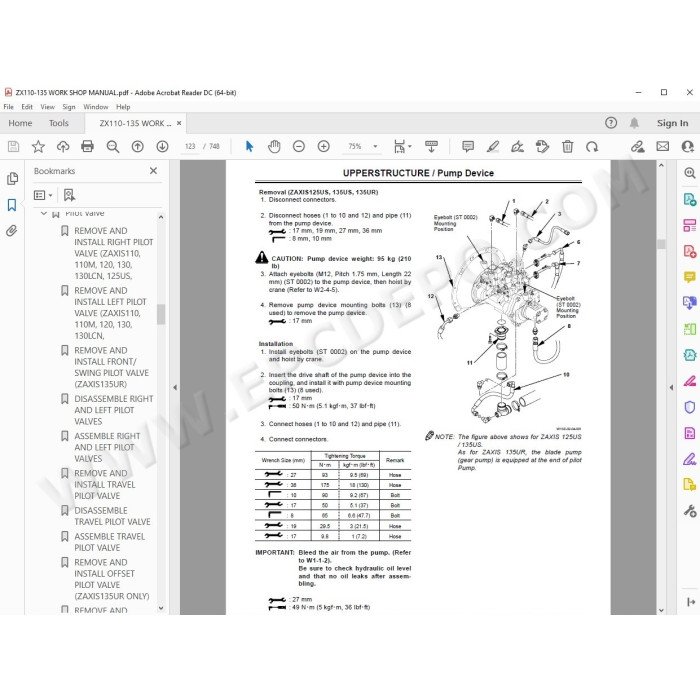Open the scrolling mode toolbar button
This screenshot has width=700, height=700.
[x=431, y=146]
